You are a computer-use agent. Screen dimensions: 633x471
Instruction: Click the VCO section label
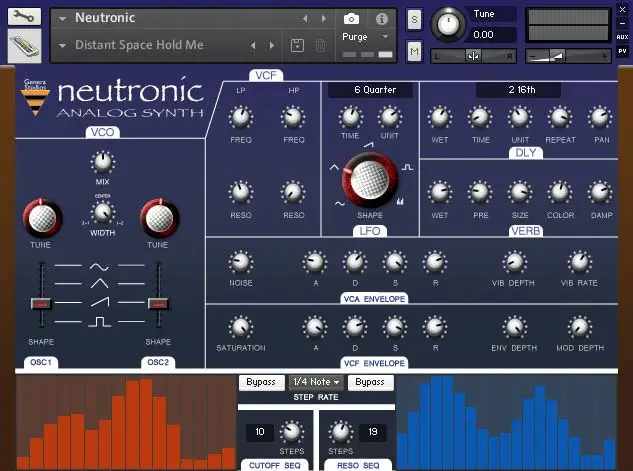[103, 132]
